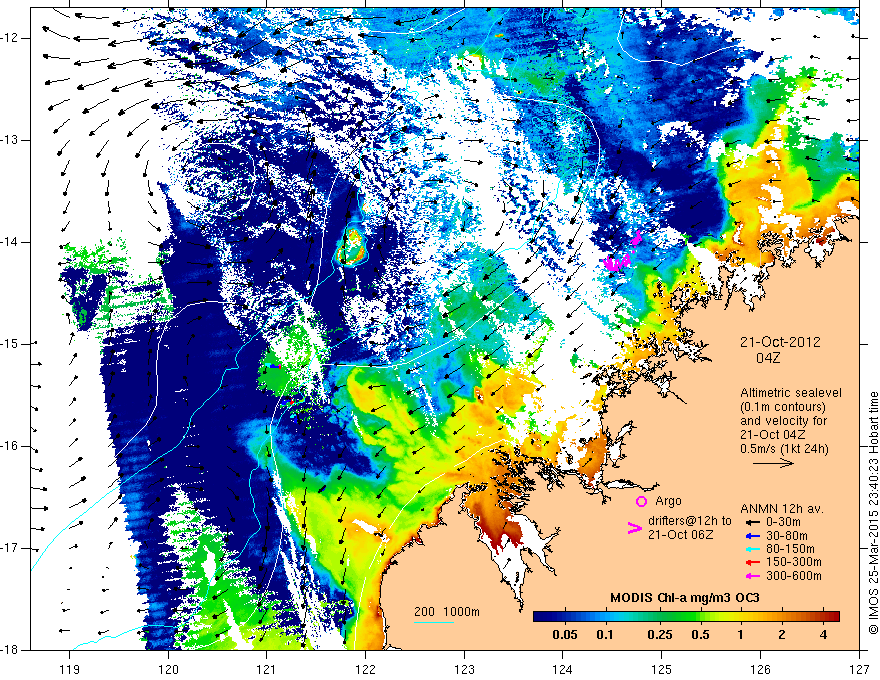The width and height of the screenshot is (880, 680).
Task: Click latitude axis label -16
Action: pos(10,446)
